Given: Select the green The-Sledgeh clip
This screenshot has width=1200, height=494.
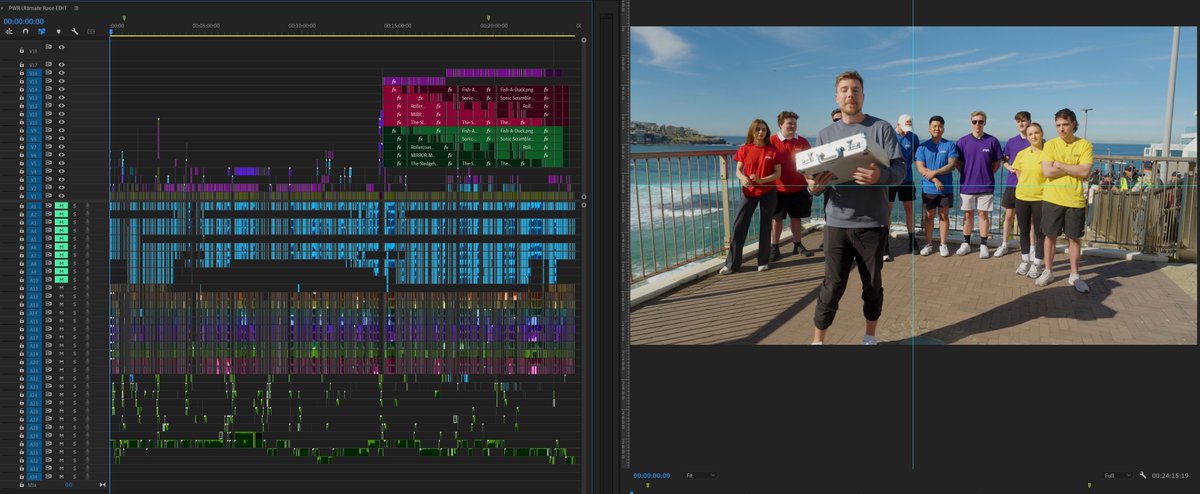Looking at the screenshot, I should 431,164.
